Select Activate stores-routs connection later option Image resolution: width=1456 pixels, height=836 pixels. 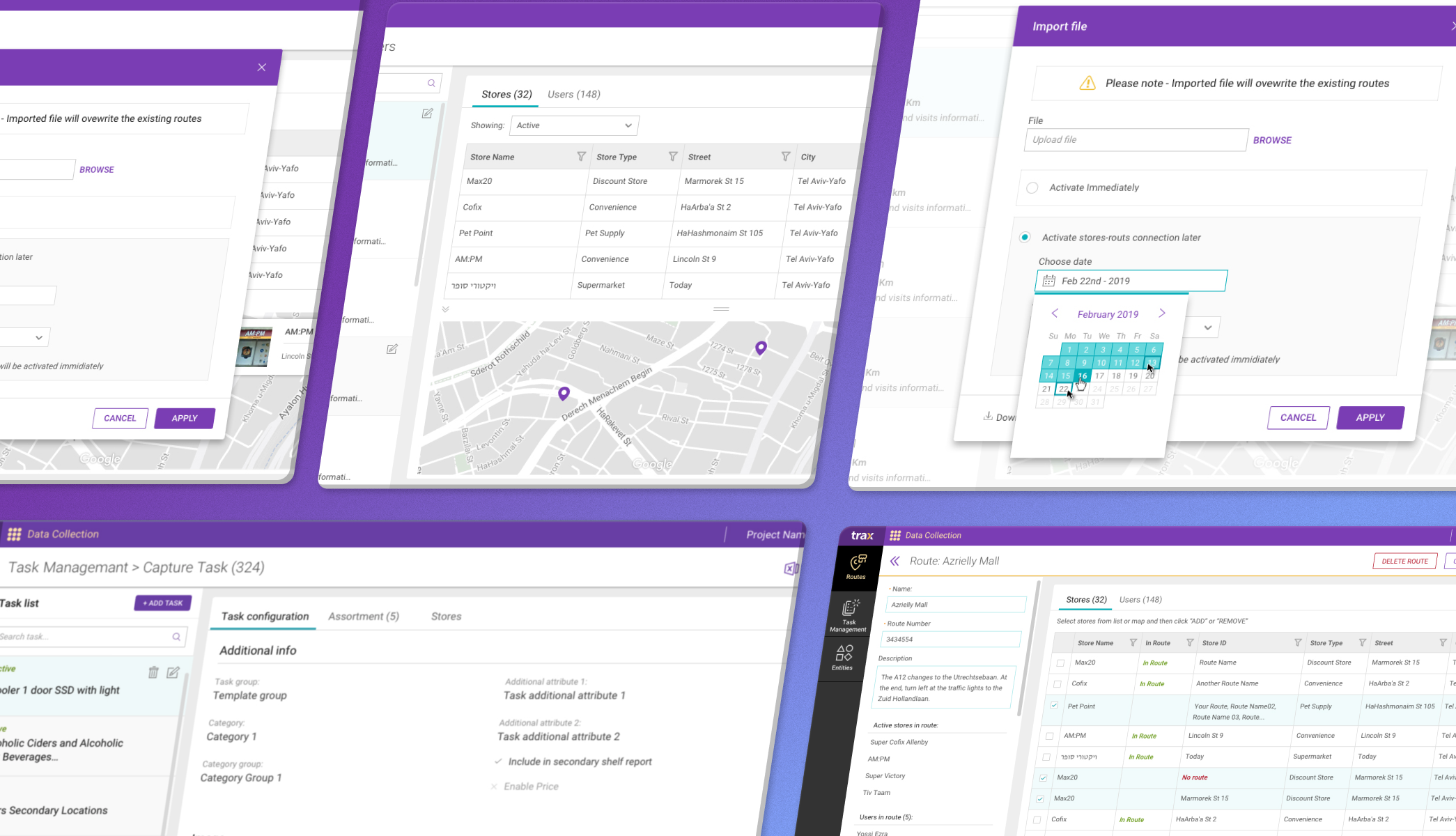tap(1025, 238)
